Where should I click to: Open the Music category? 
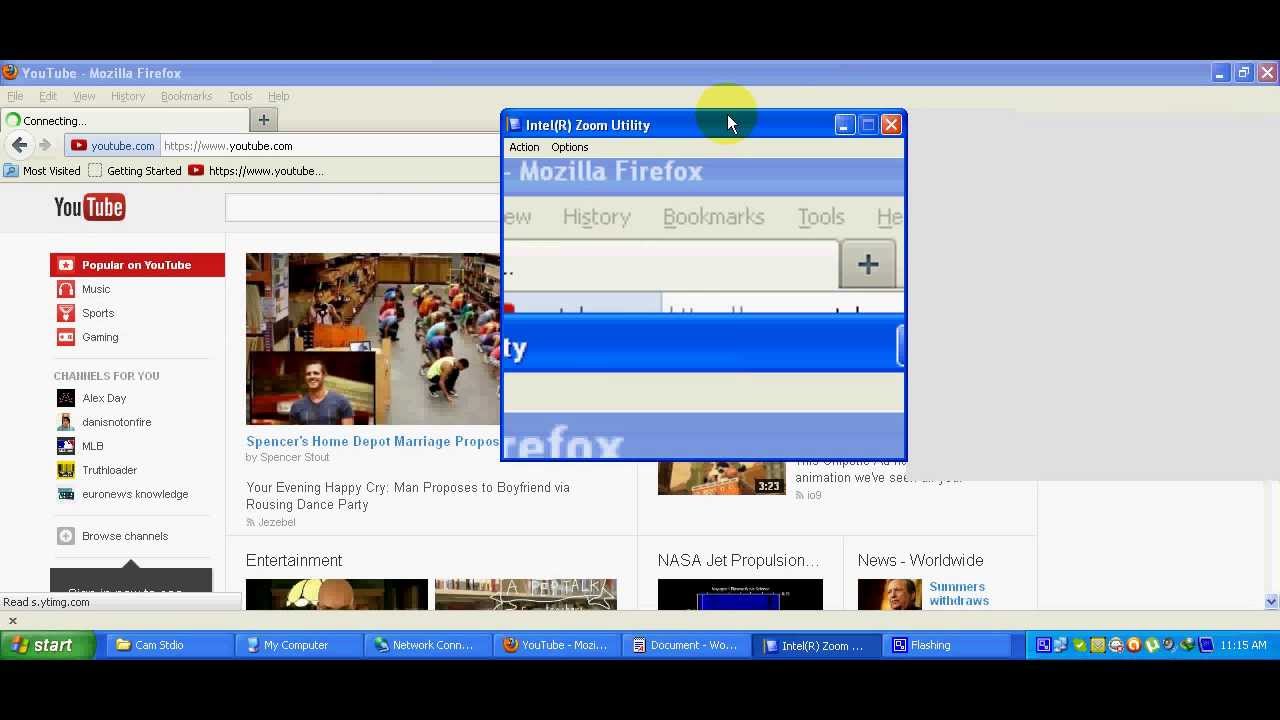coord(96,289)
